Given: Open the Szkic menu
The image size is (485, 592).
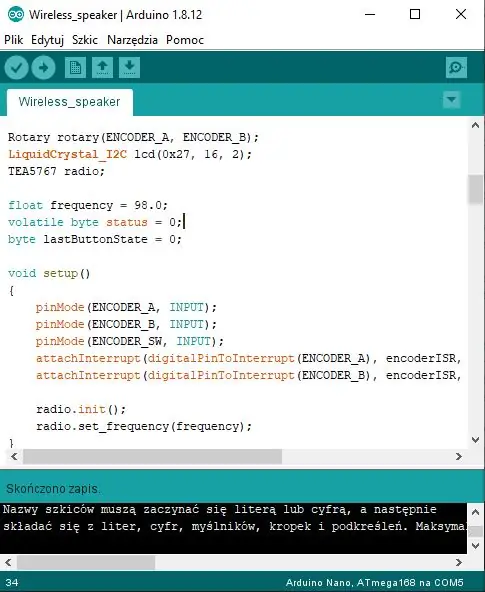Looking at the screenshot, I should pyautogui.click(x=85, y=40).
